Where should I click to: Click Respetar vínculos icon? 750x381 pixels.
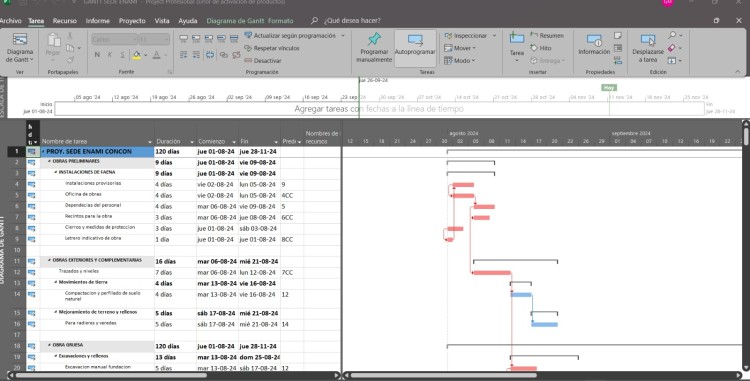[248, 48]
